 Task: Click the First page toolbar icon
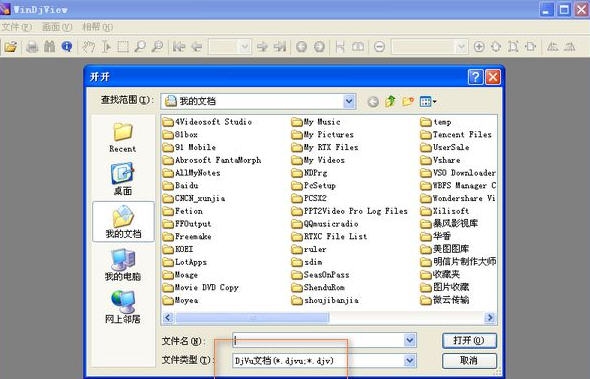[x=179, y=47]
